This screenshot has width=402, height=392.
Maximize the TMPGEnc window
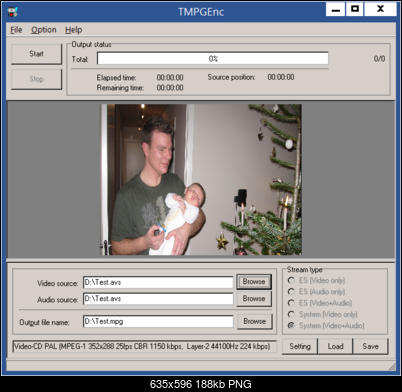pyautogui.click(x=355, y=9)
